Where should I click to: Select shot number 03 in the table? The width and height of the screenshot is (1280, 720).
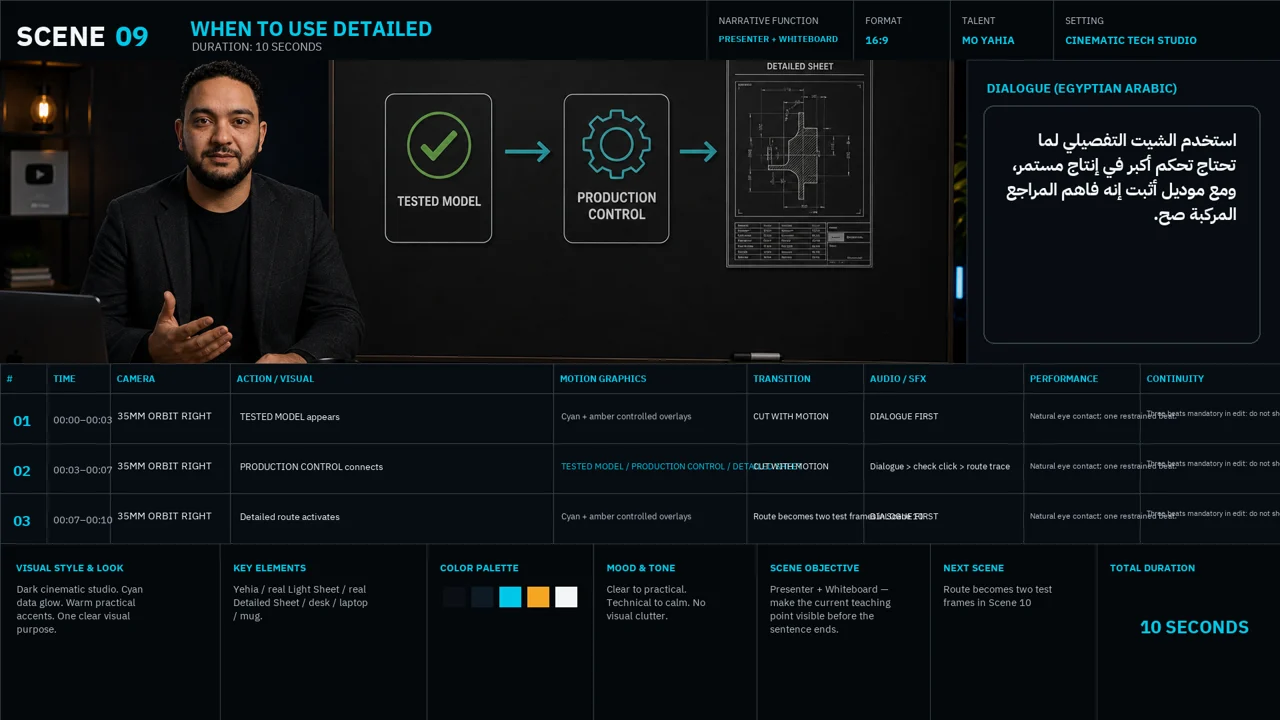[x=22, y=521]
